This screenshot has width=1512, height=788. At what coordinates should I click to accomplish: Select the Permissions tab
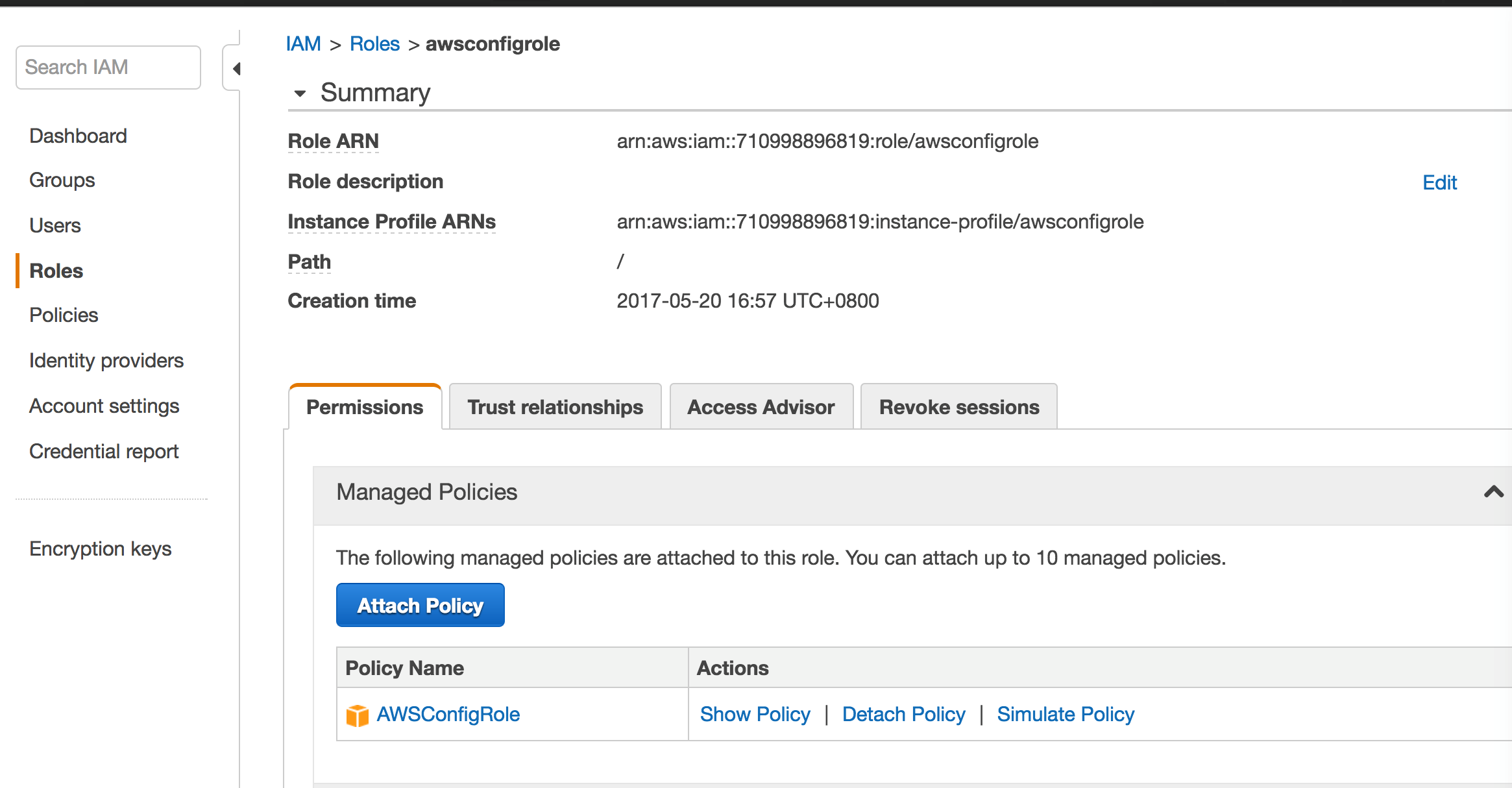pos(365,407)
